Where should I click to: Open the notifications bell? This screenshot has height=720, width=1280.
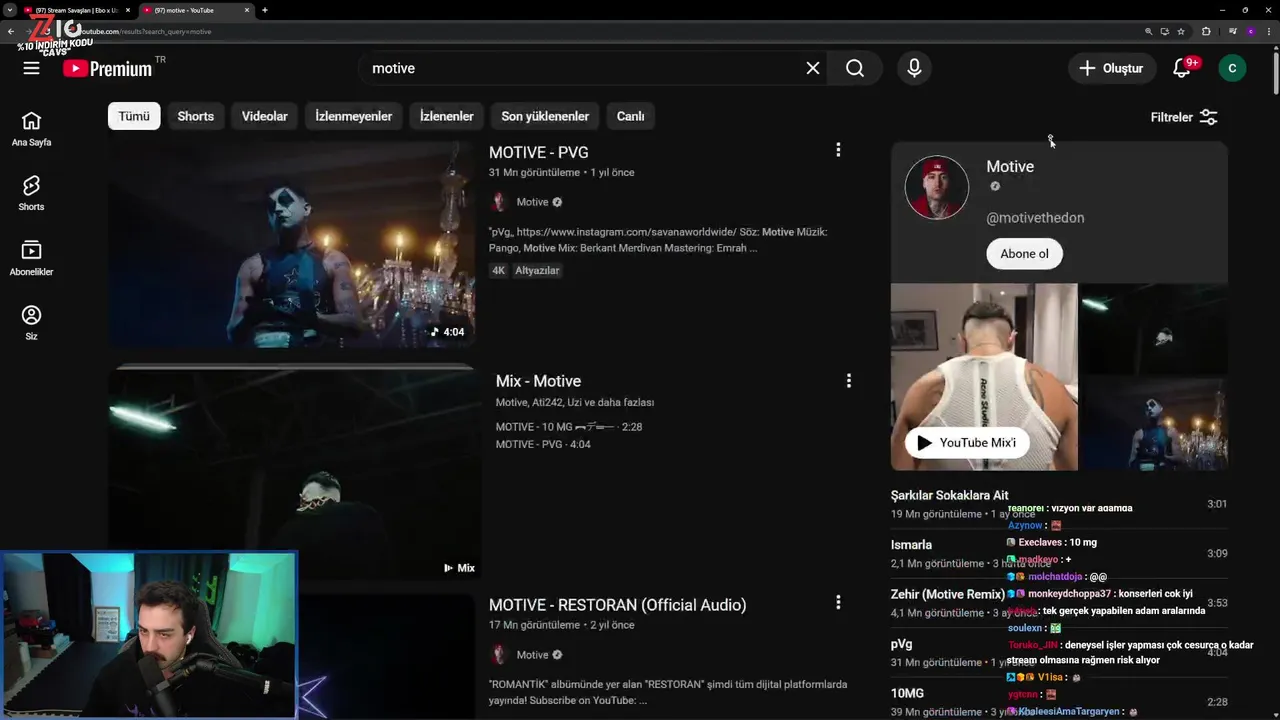[1182, 68]
